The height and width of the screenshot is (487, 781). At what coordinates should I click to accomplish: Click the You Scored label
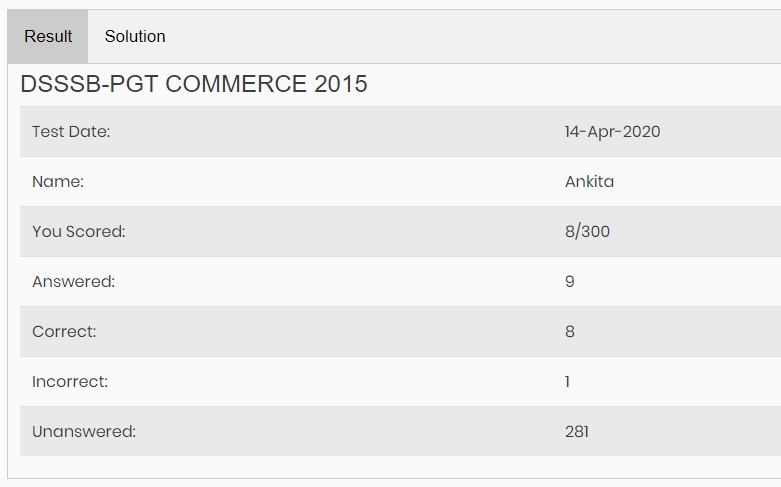pyautogui.click(x=79, y=232)
